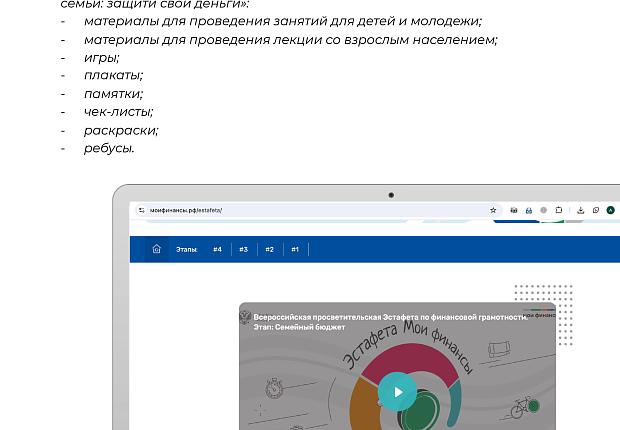Click the list item 'ребусы.'
Viewport: 620px width, 430px height.
tap(109, 148)
